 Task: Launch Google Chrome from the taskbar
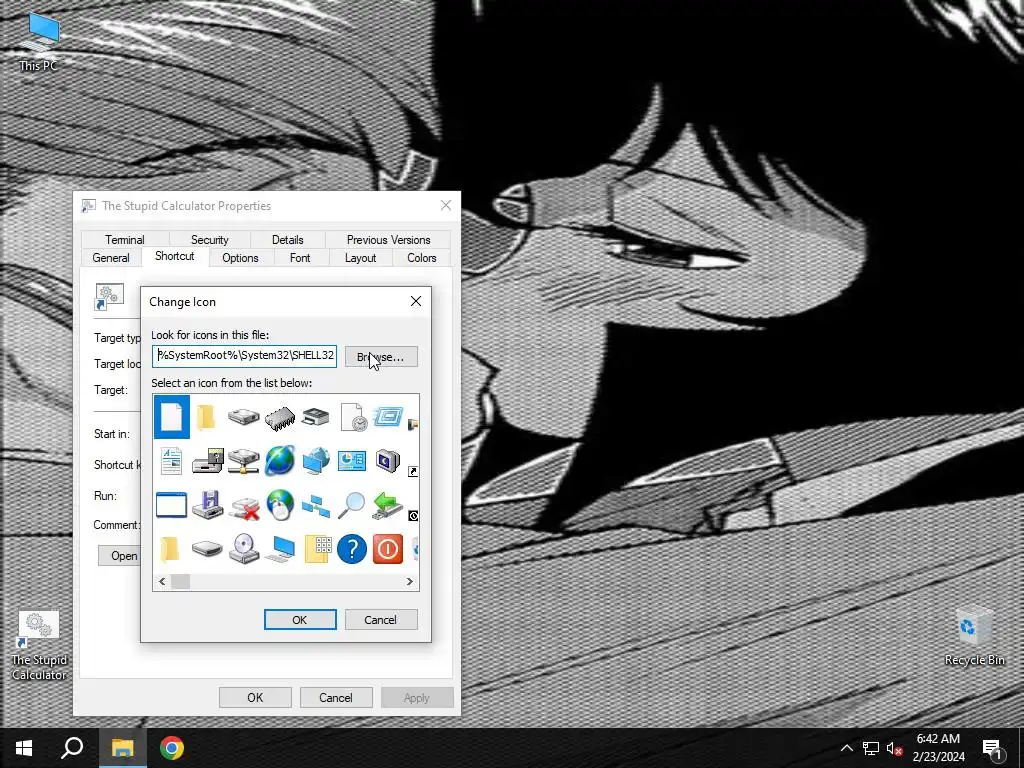point(172,748)
